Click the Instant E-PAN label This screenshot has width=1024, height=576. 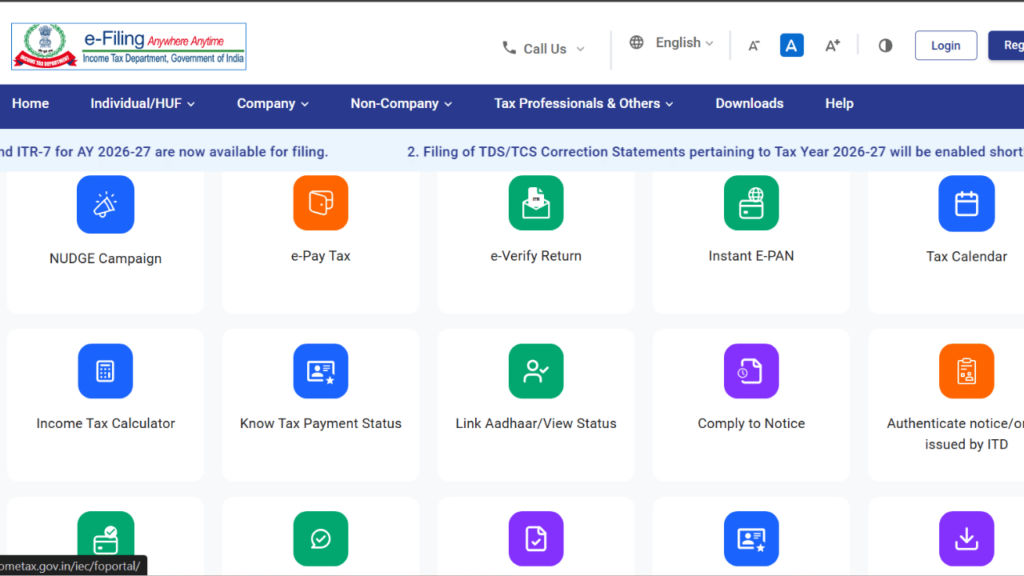pyautogui.click(x=751, y=256)
